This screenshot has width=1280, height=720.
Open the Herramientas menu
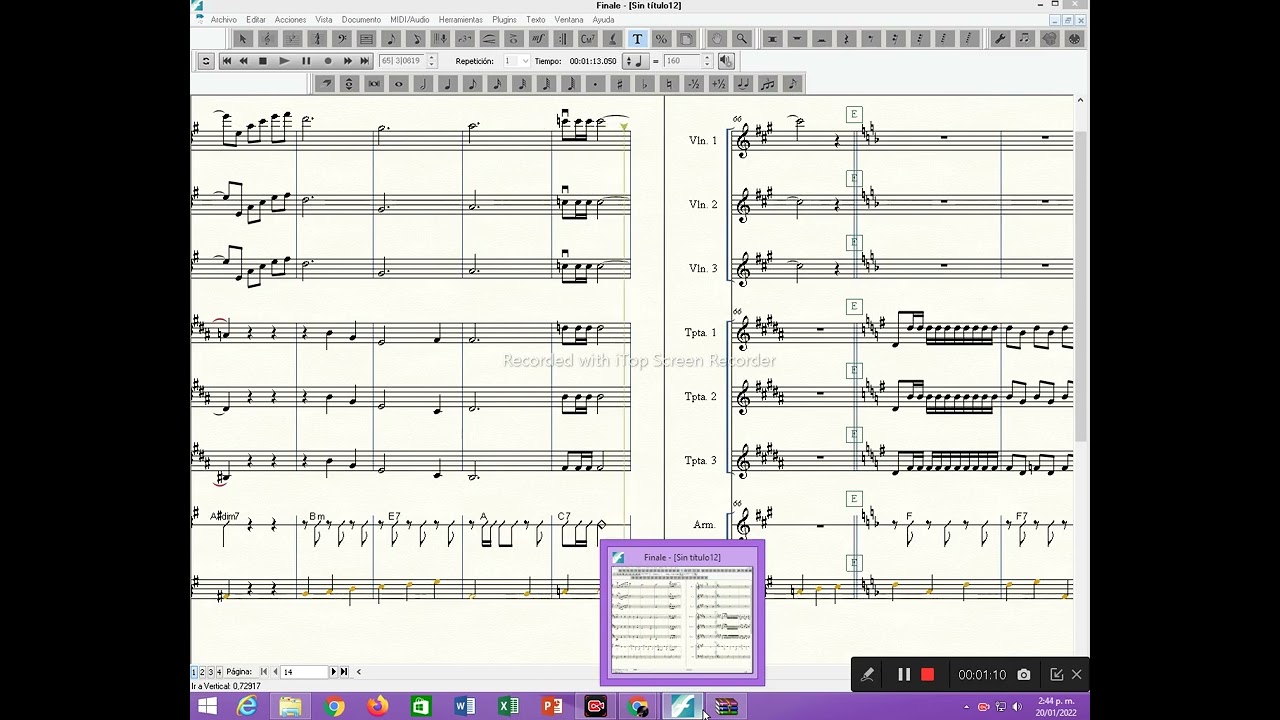[460, 19]
